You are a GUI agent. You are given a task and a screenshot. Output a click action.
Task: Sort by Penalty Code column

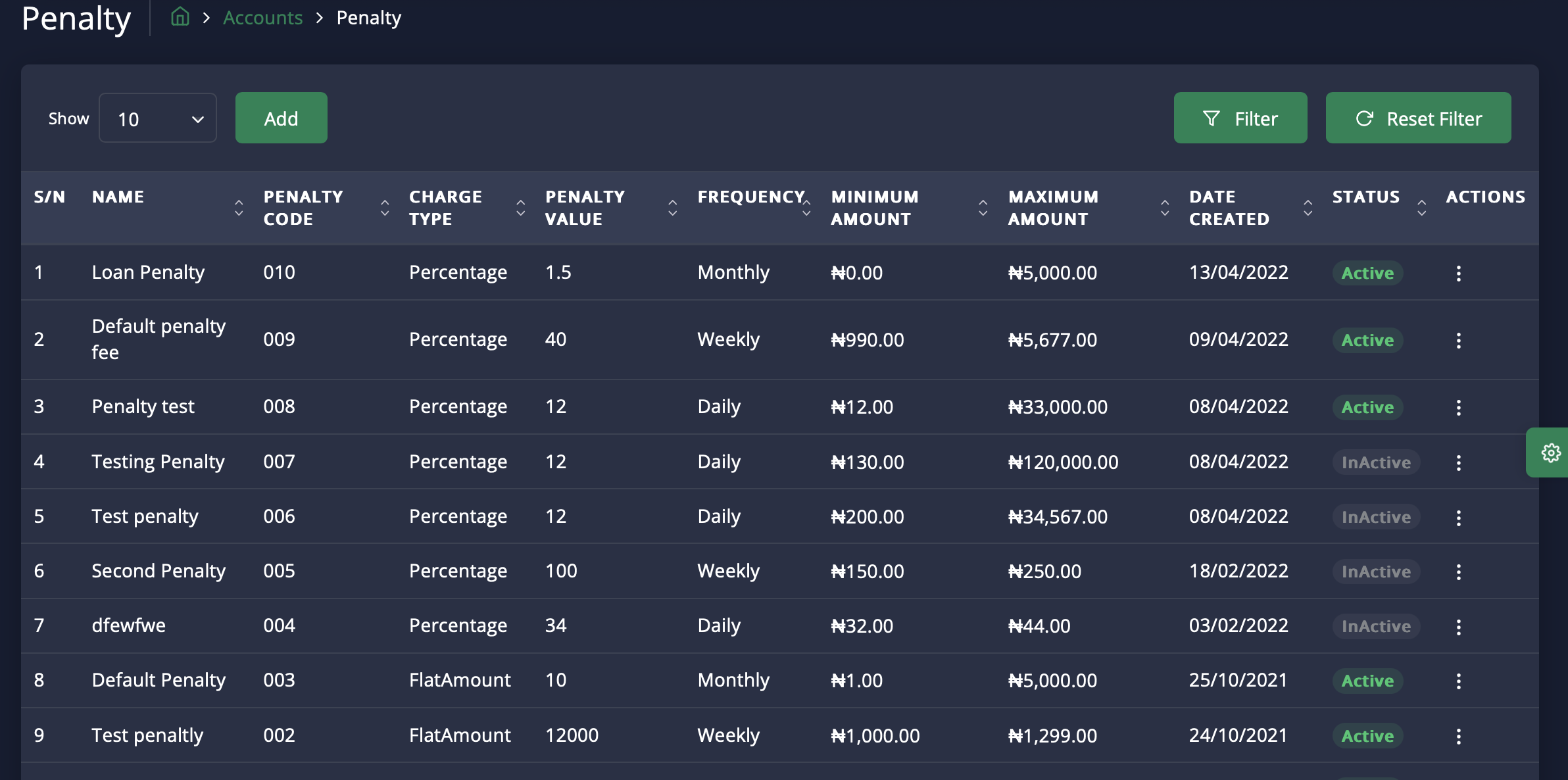385,208
